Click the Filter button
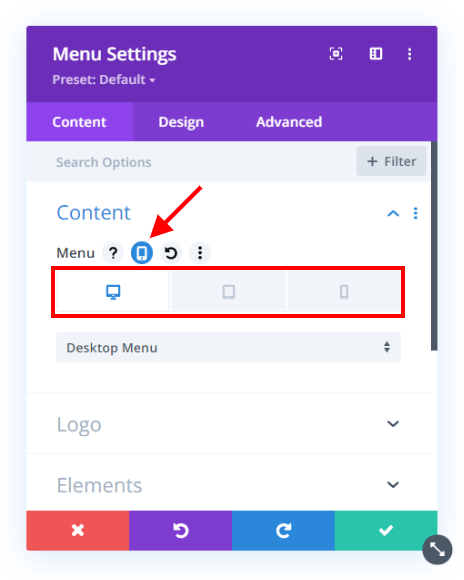Image resolution: width=464 pixels, height=580 pixels. tap(391, 161)
